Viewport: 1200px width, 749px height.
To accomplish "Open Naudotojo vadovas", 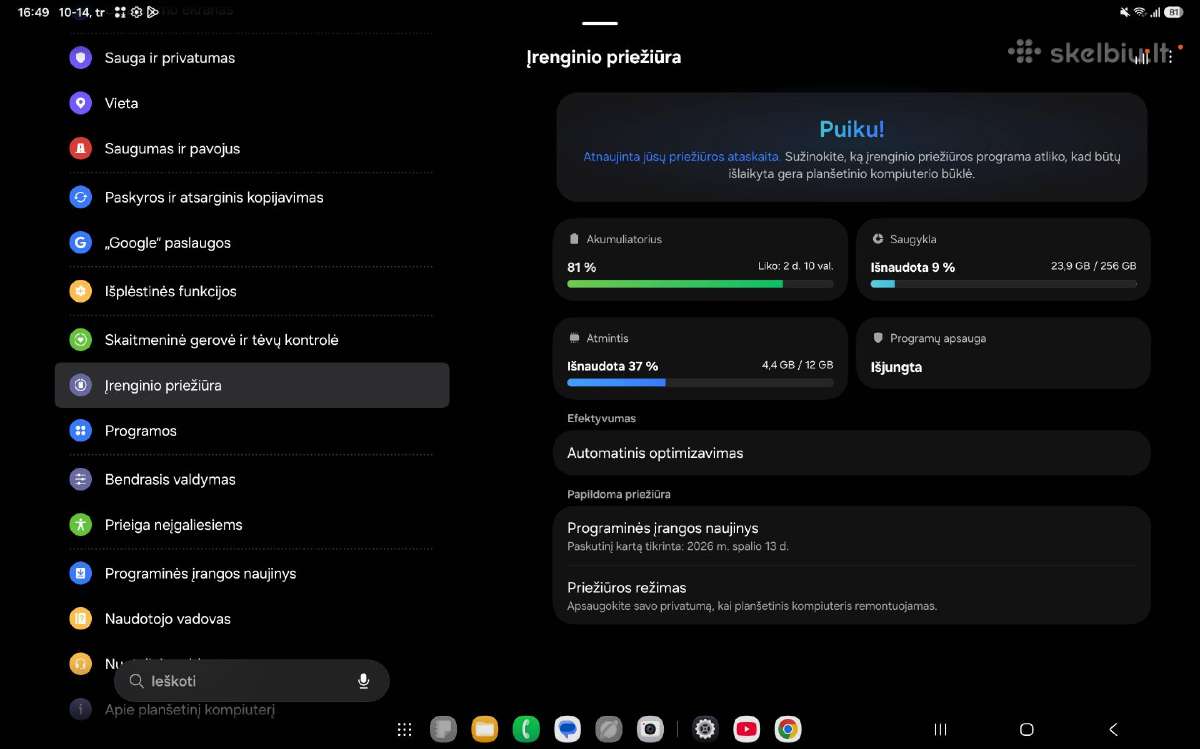I will point(252,619).
